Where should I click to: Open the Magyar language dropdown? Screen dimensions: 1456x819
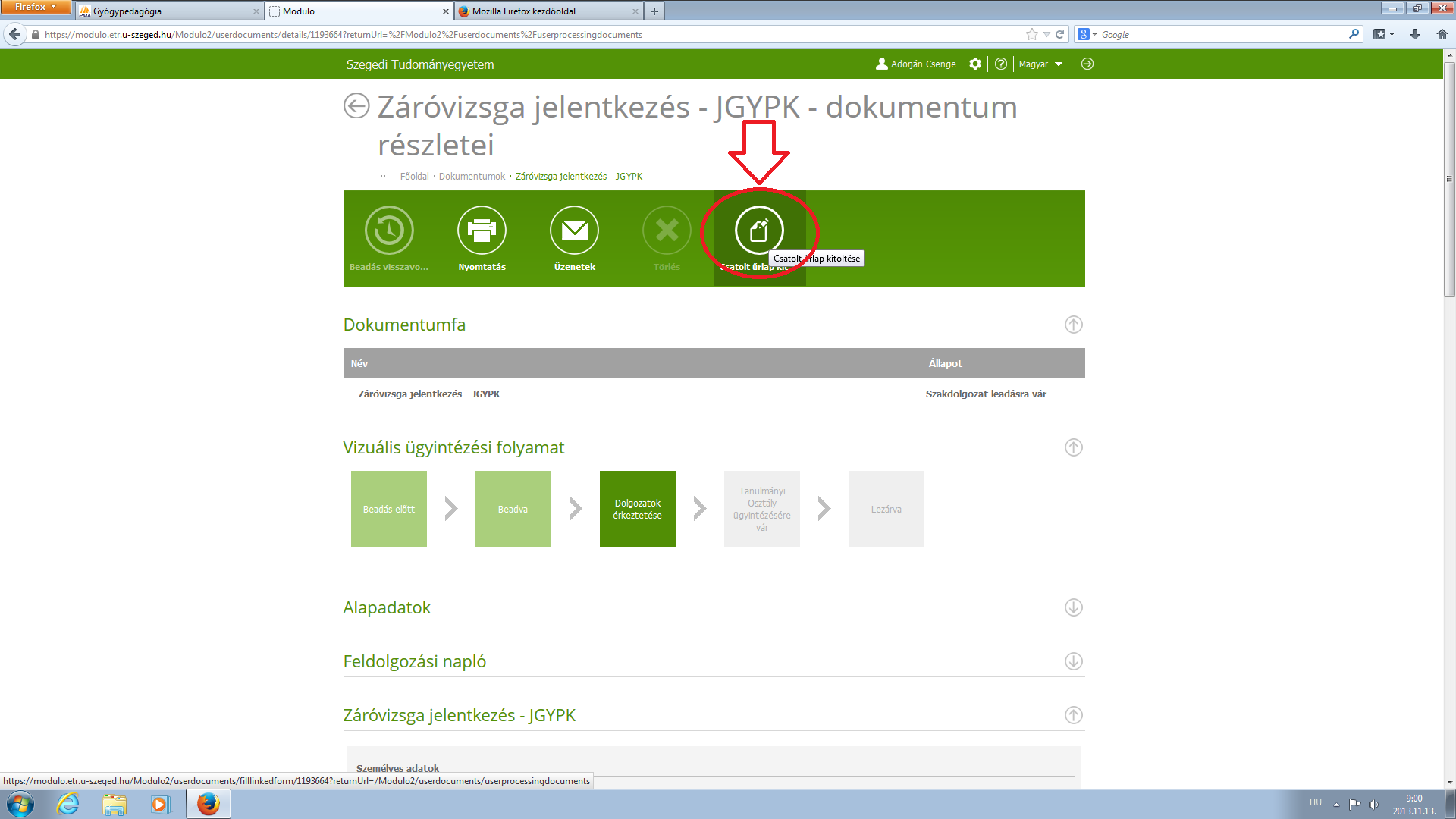pyautogui.click(x=1040, y=64)
